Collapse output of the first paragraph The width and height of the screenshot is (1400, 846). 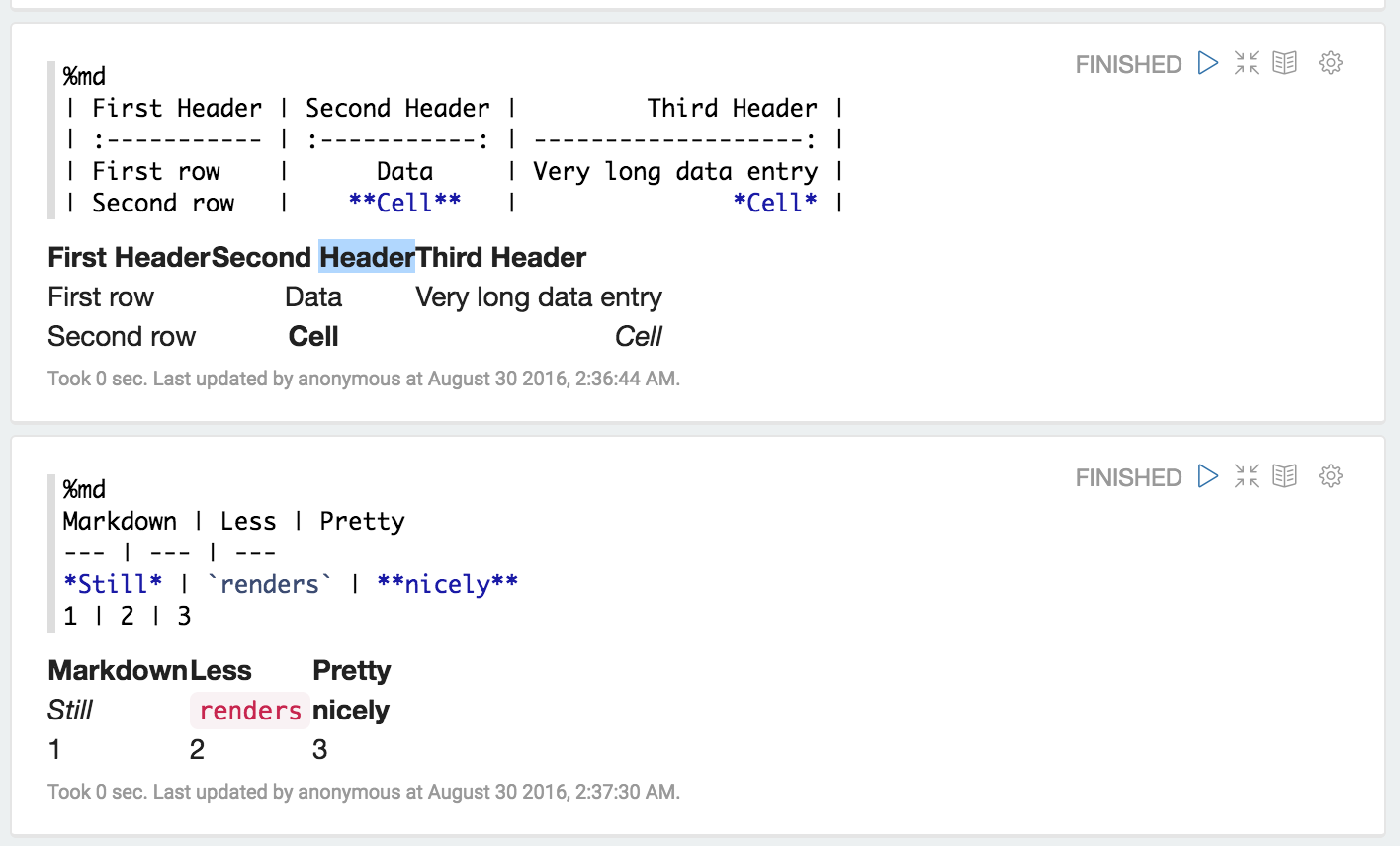[1246, 62]
